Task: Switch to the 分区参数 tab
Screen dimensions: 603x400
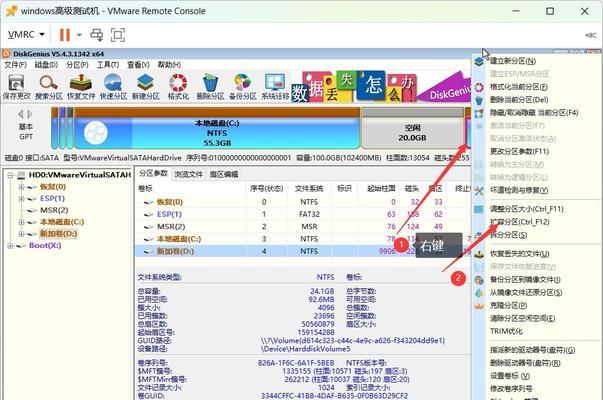Action: point(153,173)
